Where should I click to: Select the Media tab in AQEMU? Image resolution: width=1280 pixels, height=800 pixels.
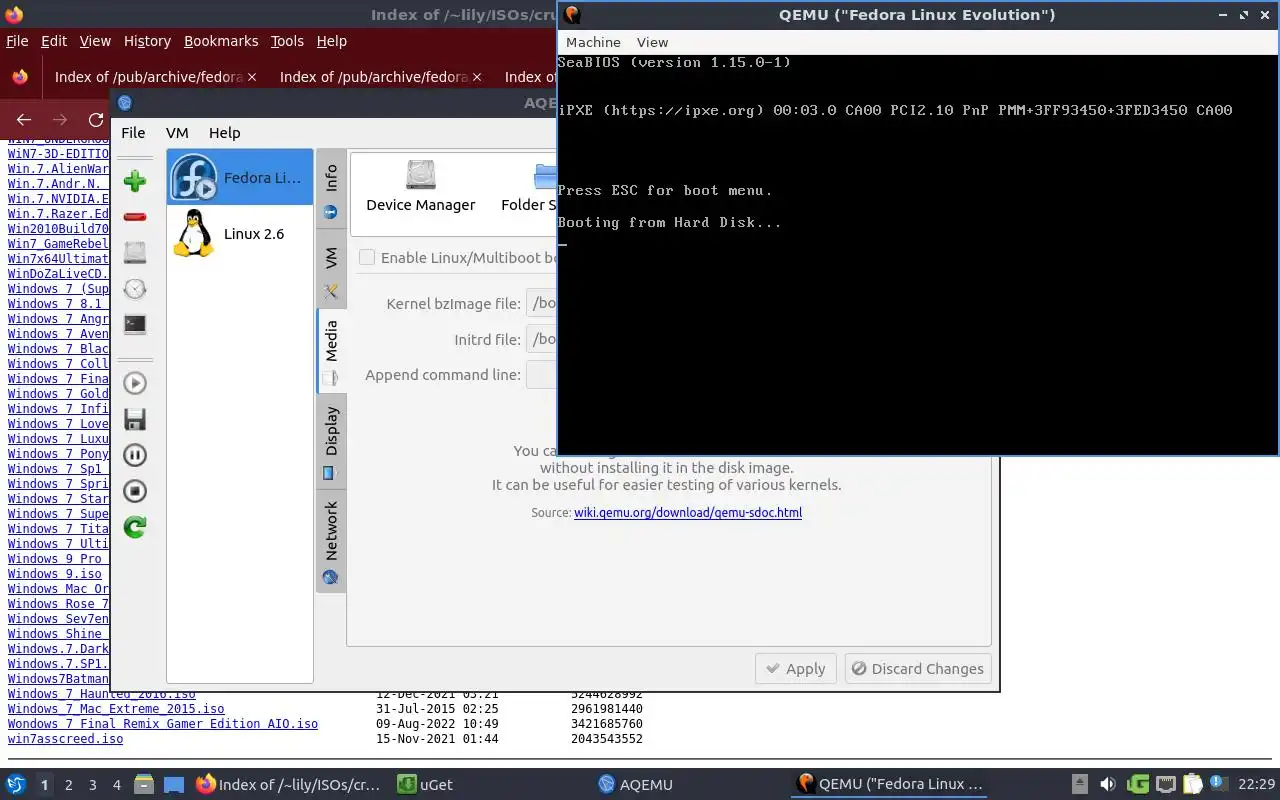pos(331,351)
